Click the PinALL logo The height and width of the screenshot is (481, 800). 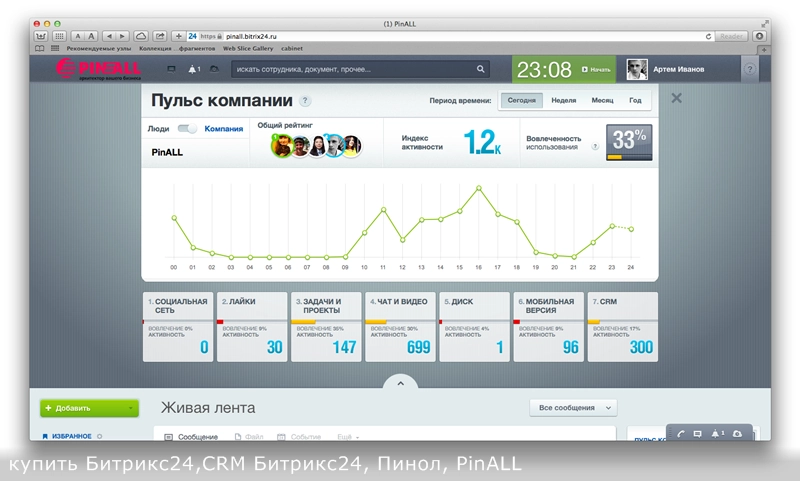[x=94, y=69]
